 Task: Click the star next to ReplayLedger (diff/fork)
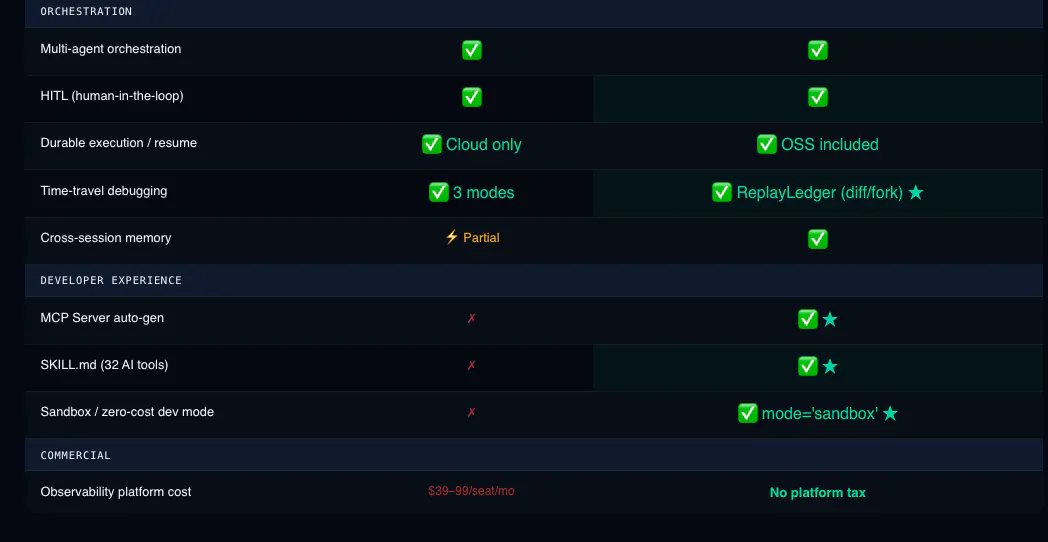click(916, 192)
